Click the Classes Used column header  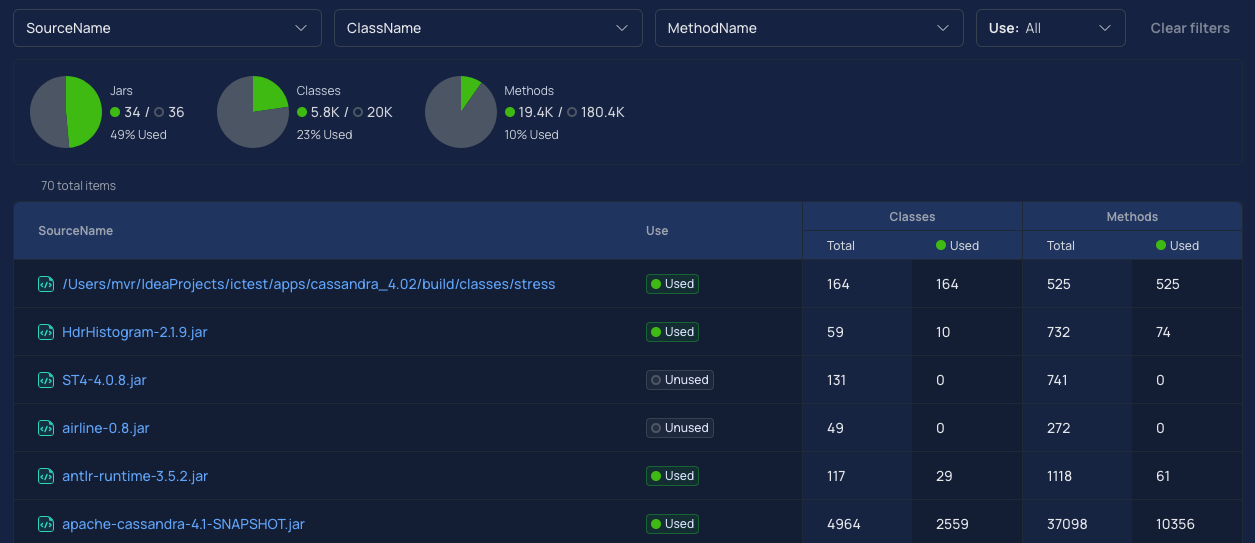coord(957,245)
